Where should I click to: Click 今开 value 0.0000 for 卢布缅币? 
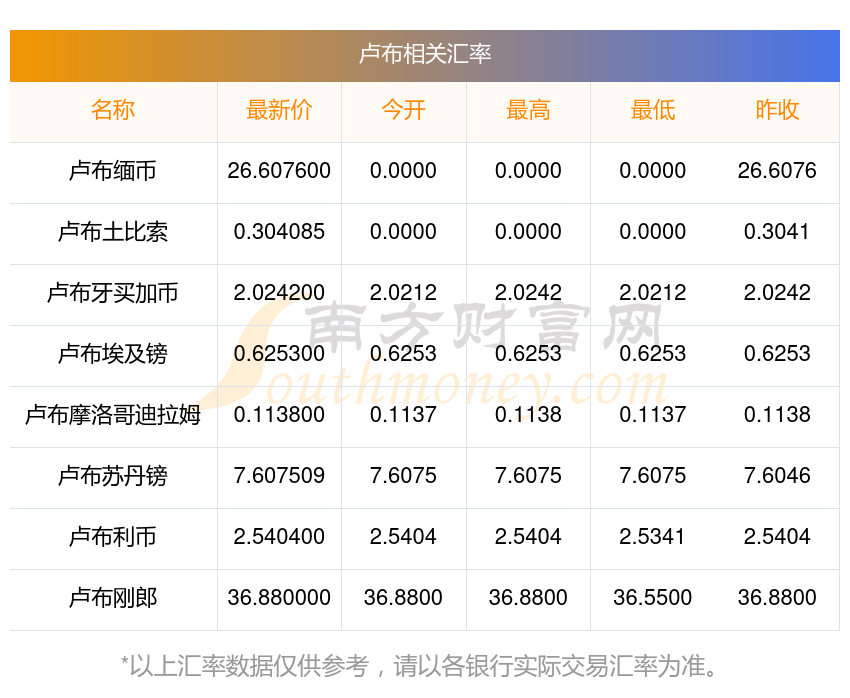[403, 171]
